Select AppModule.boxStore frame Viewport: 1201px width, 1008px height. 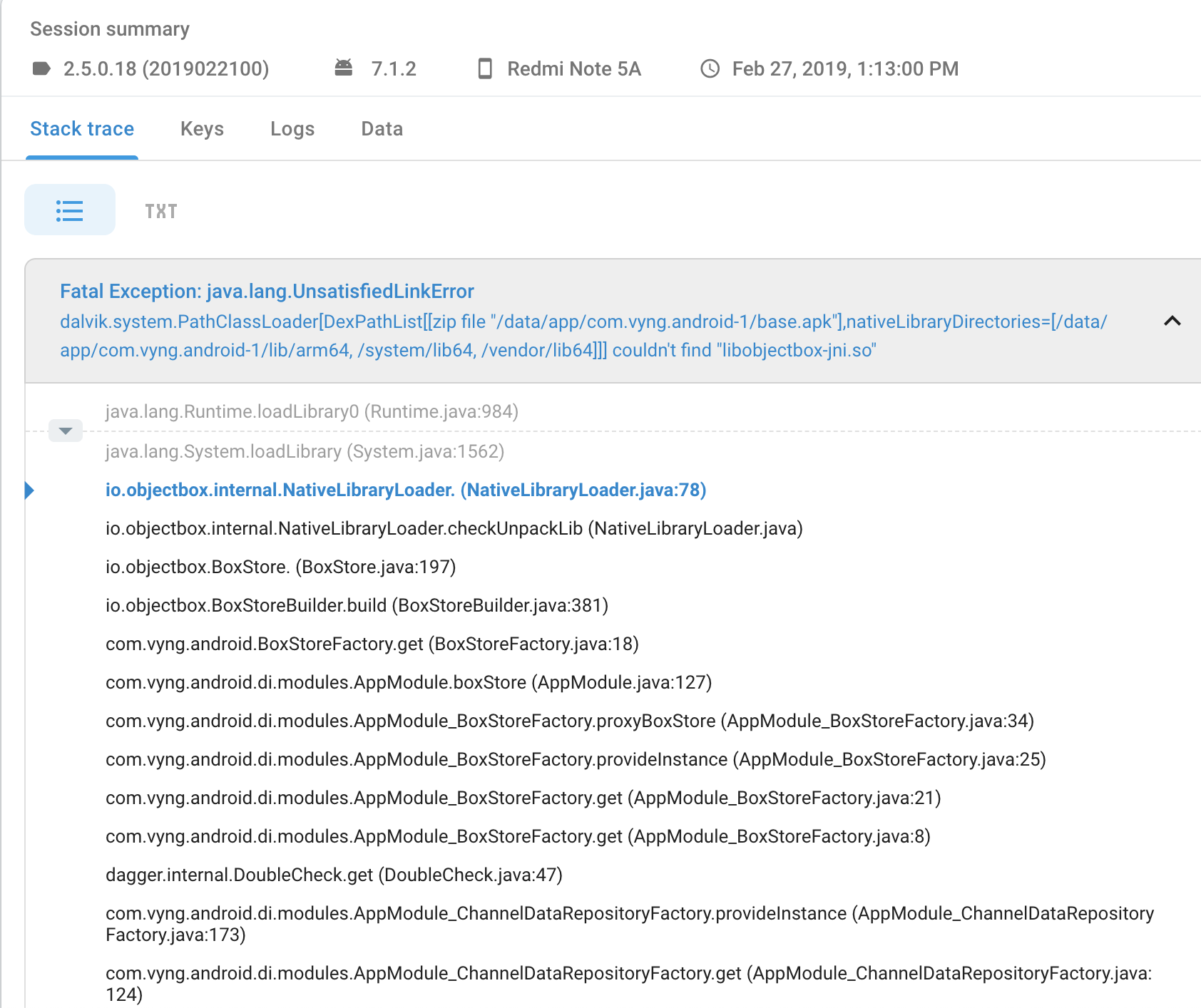coord(409,683)
